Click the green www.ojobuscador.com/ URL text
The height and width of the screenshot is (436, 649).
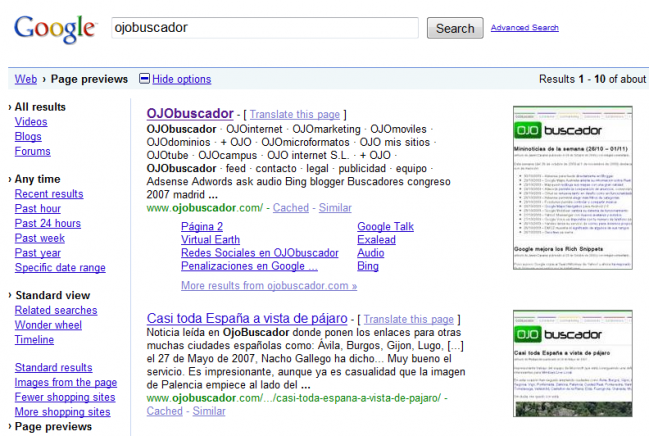(204, 207)
